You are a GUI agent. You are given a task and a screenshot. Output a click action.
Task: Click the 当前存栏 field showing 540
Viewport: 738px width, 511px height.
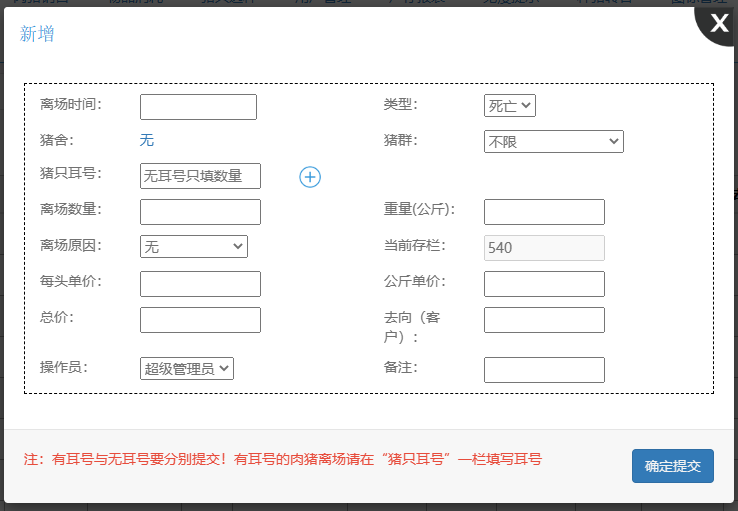click(x=544, y=248)
